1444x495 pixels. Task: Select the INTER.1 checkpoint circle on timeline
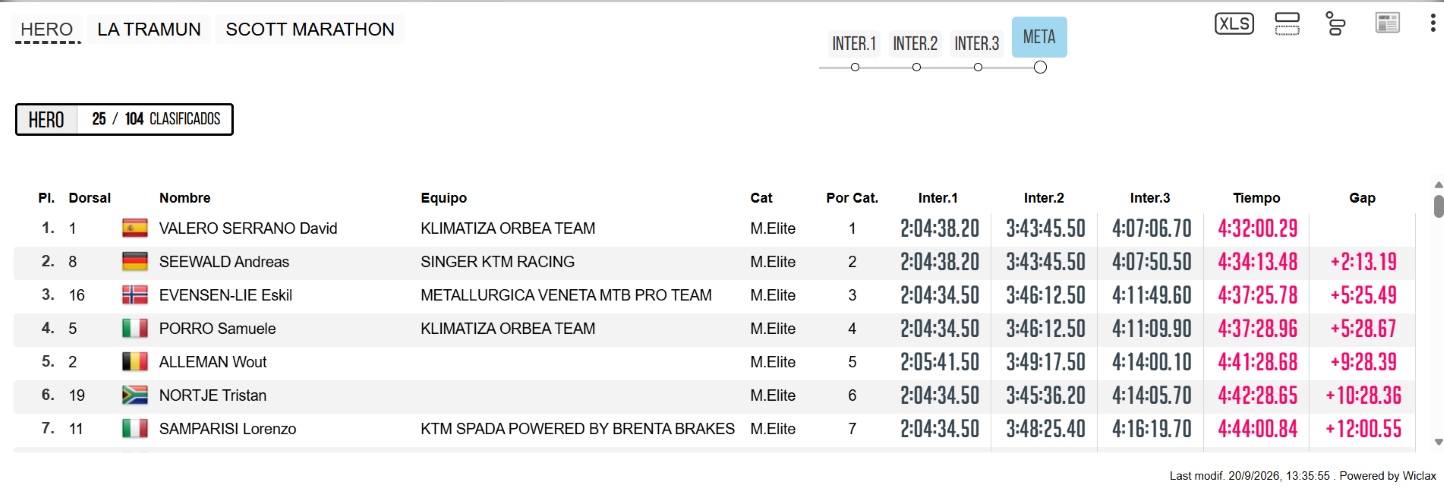pos(855,67)
